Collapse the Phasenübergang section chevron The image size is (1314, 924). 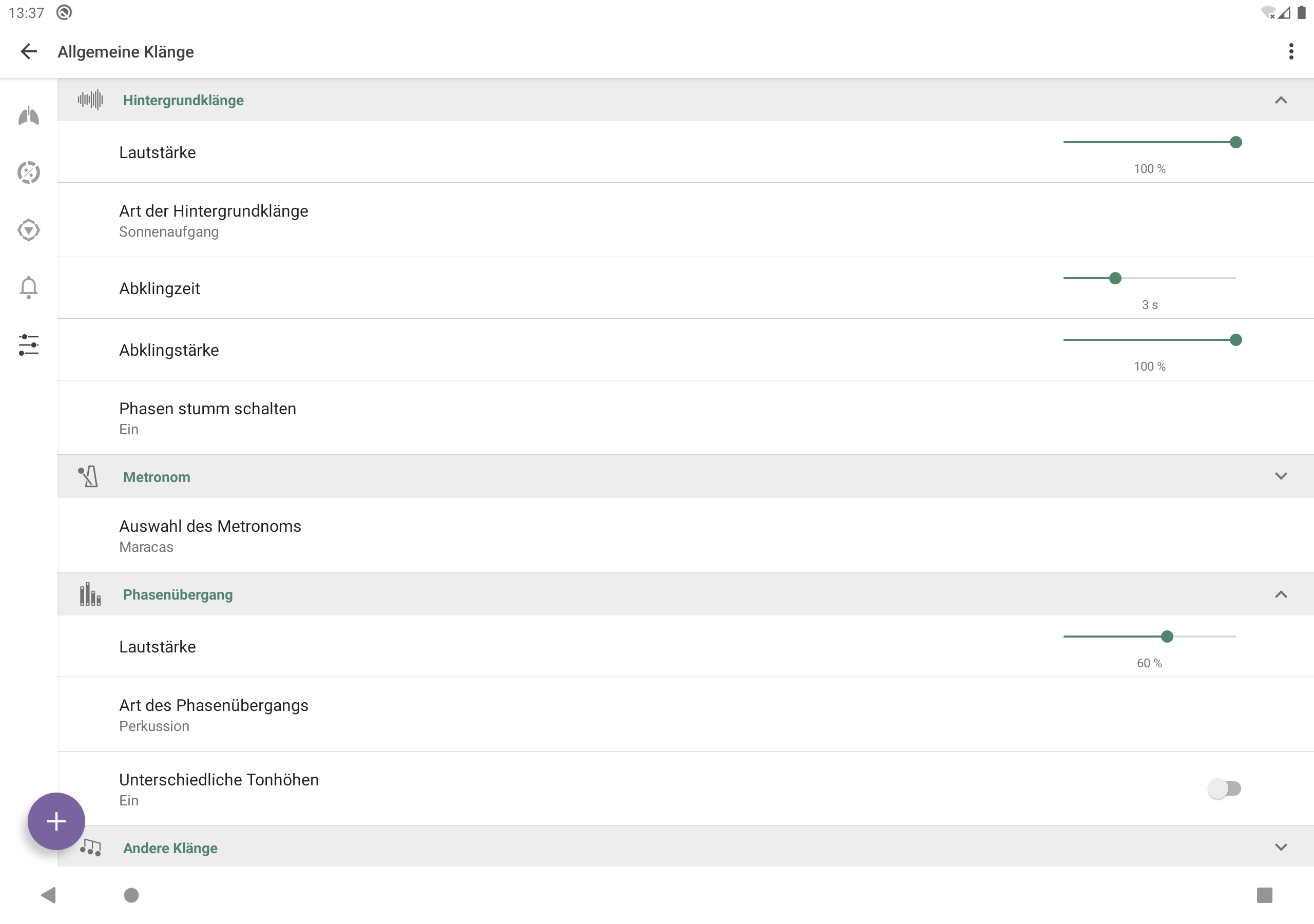tap(1280, 594)
